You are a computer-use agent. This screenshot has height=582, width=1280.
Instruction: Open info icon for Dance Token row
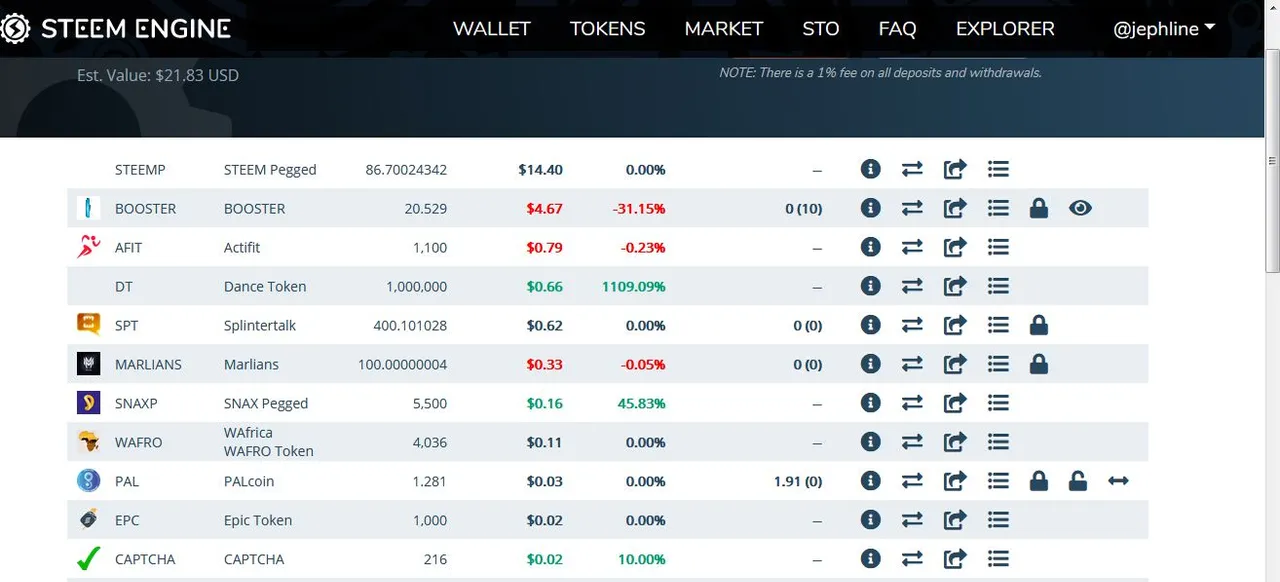(870, 286)
